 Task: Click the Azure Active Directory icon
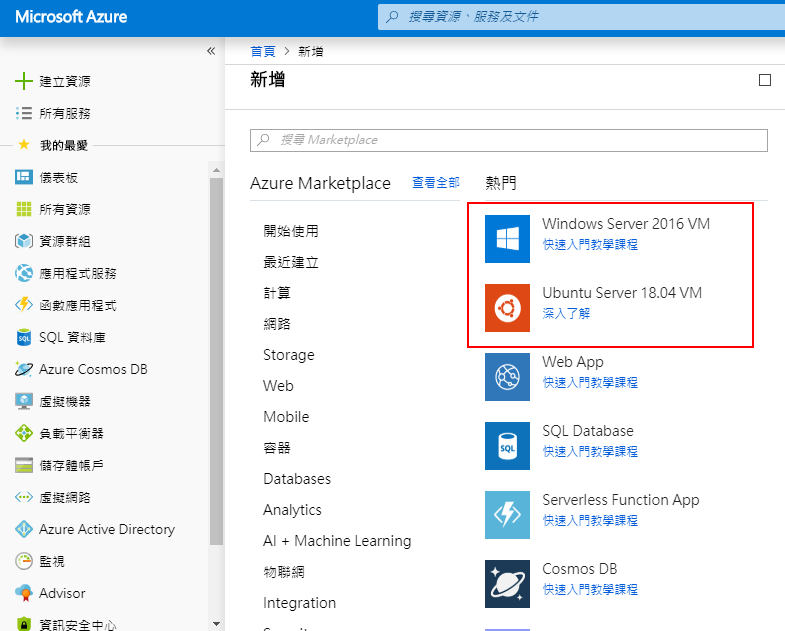pos(24,529)
